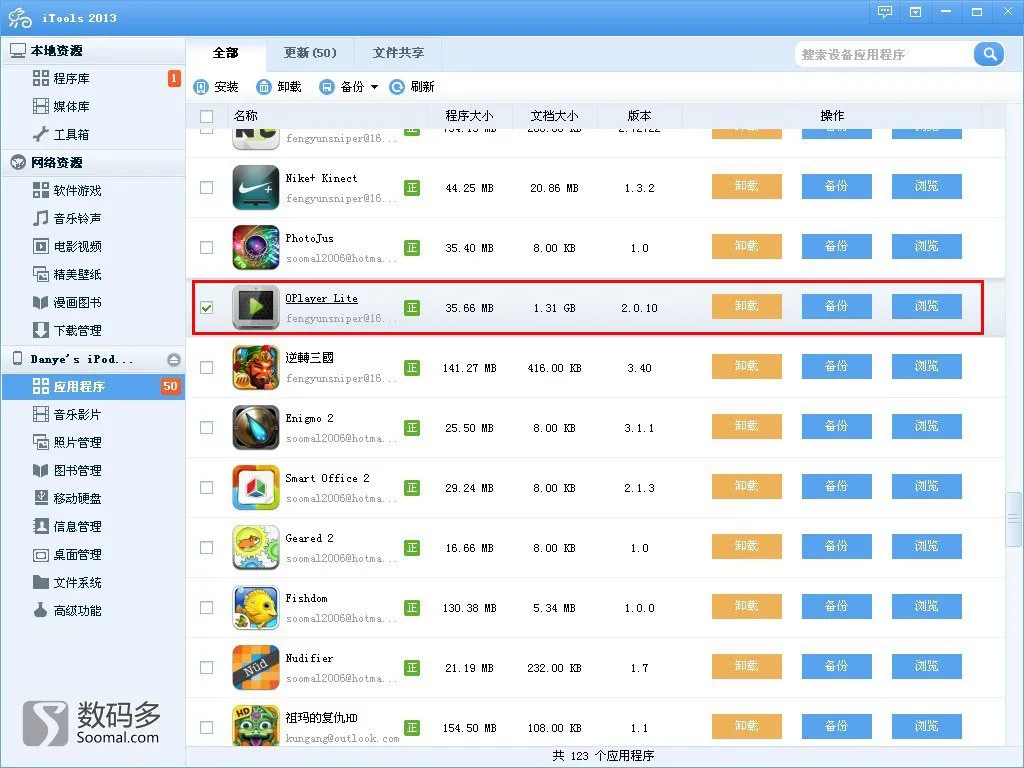Screen dimensions: 1024x768
Task: Open the feedback chat icon in title bar
Action: coord(885,12)
